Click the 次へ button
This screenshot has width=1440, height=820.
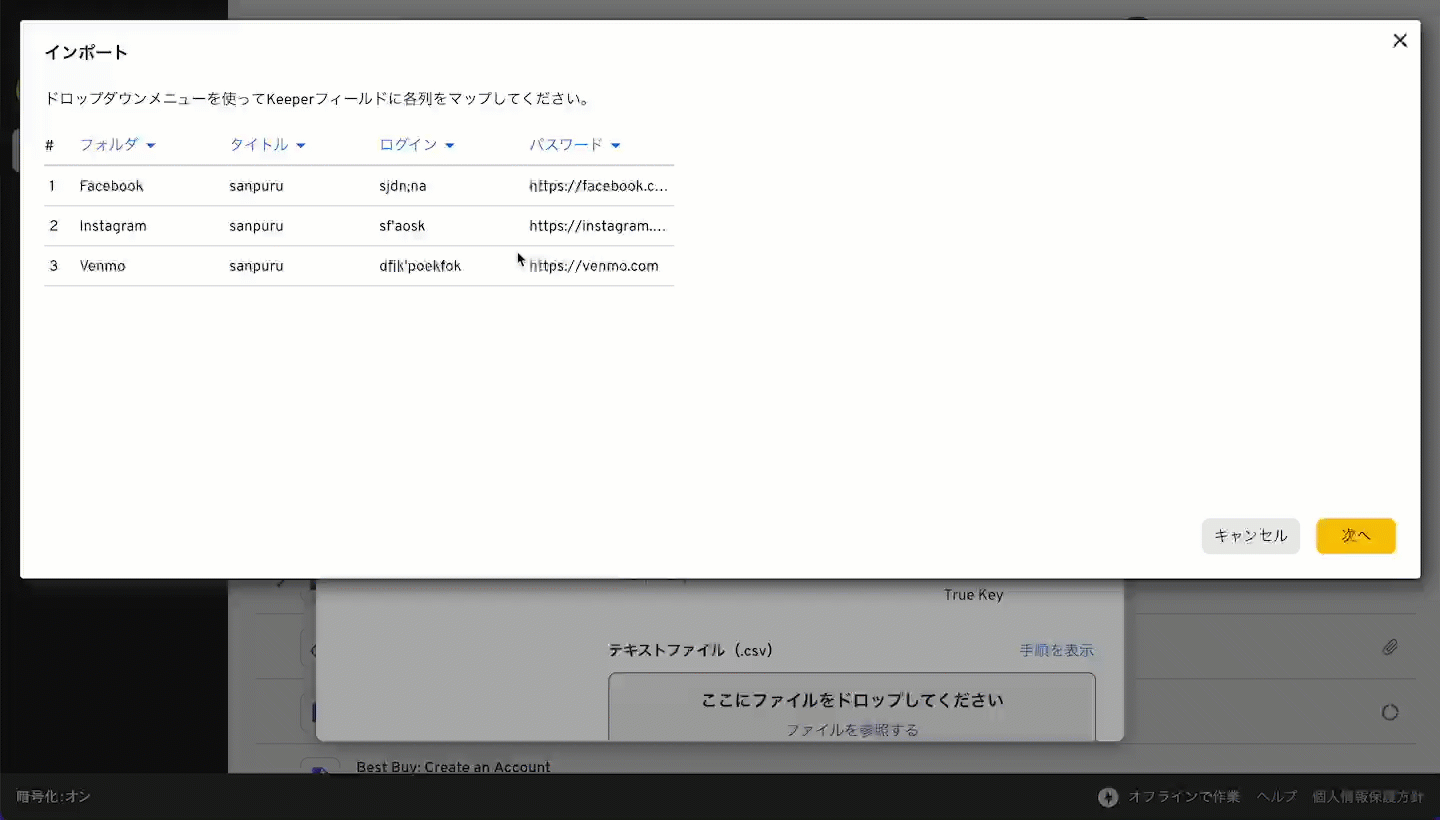pyautogui.click(x=1355, y=536)
